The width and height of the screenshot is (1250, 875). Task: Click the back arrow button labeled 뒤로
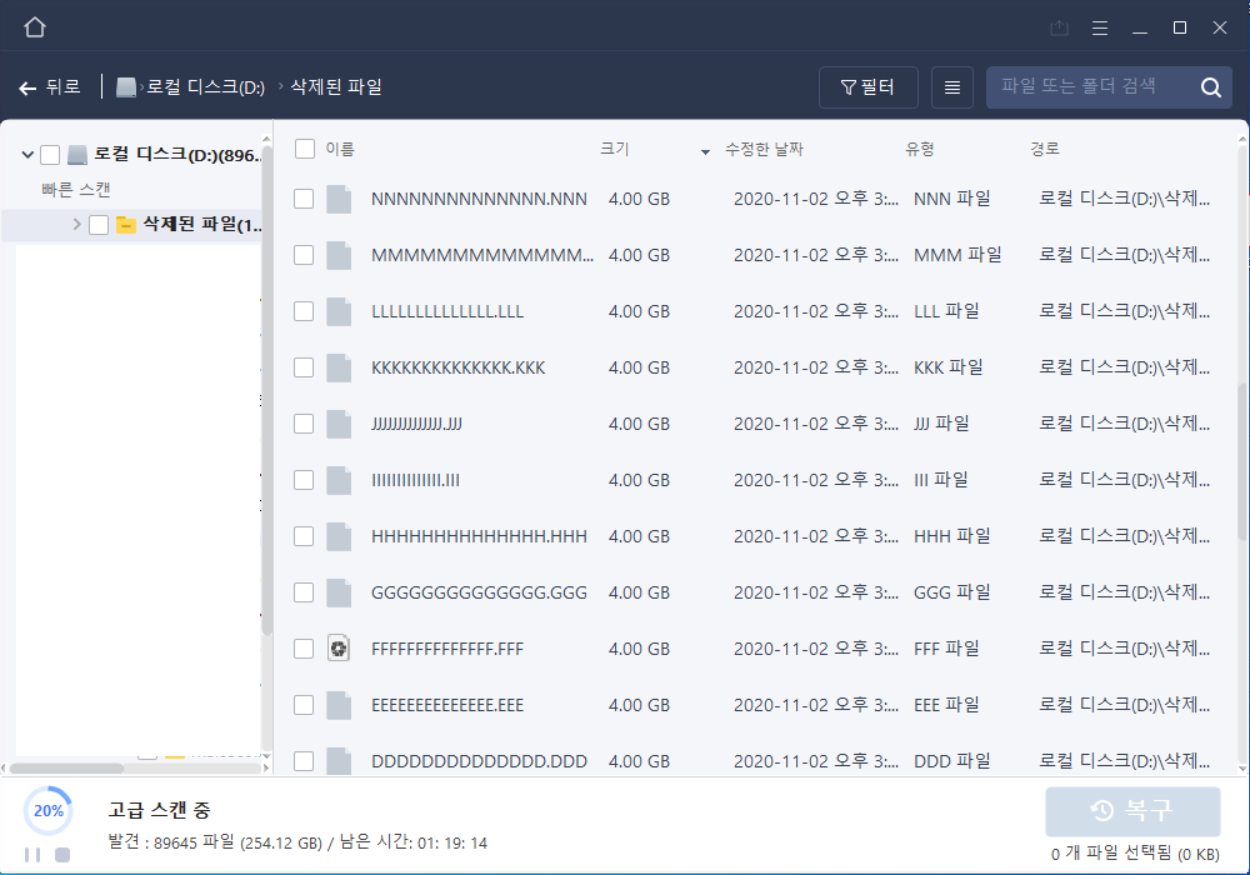[49, 87]
